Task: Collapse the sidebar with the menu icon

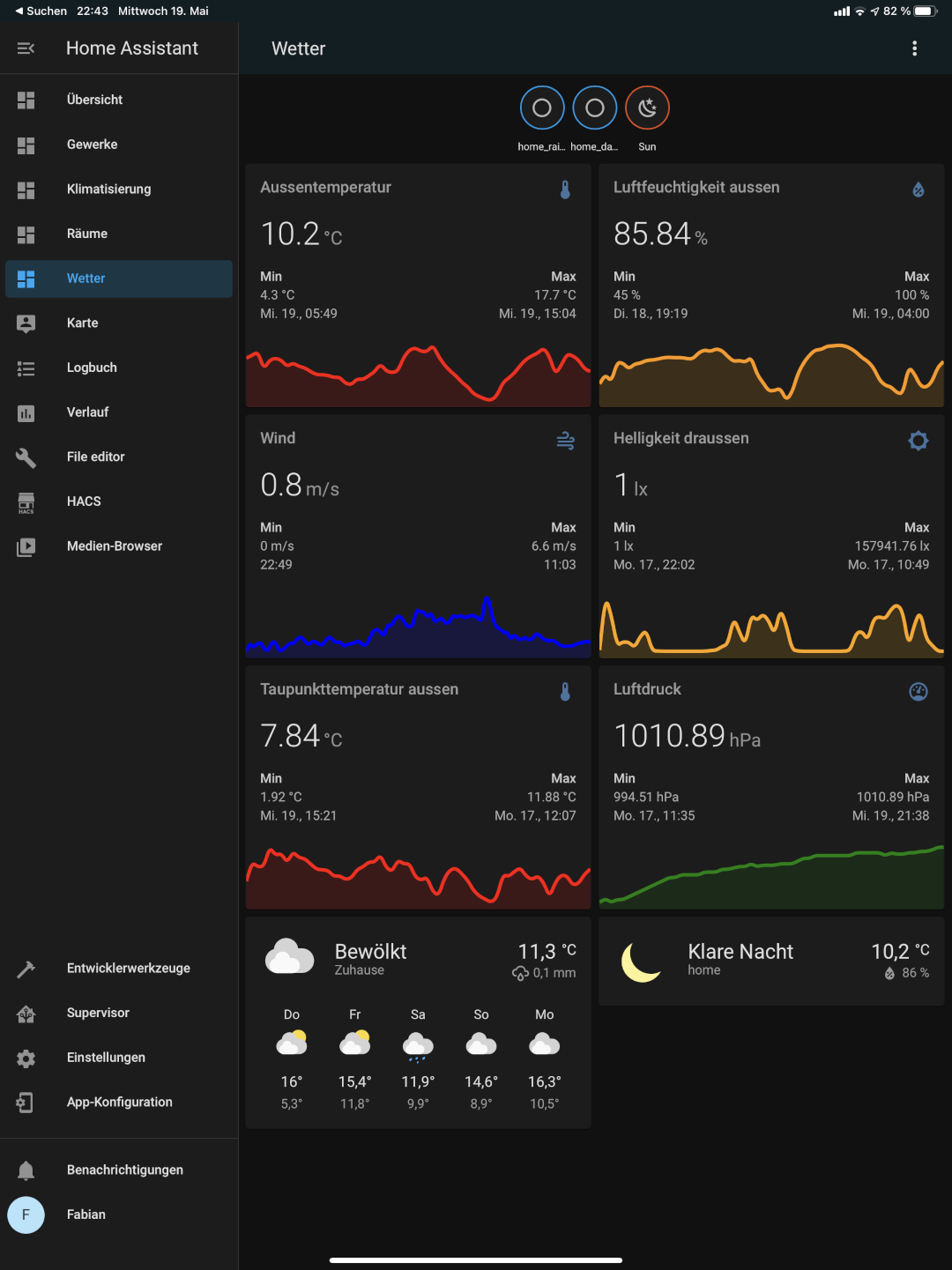Action: point(26,48)
